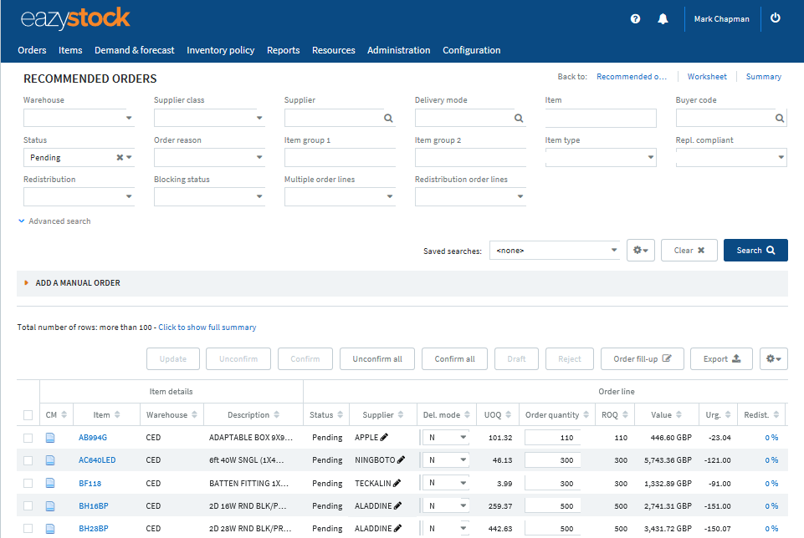Tick the checkbox for row AC640LED
The width and height of the screenshot is (804, 538).
tap(28, 461)
